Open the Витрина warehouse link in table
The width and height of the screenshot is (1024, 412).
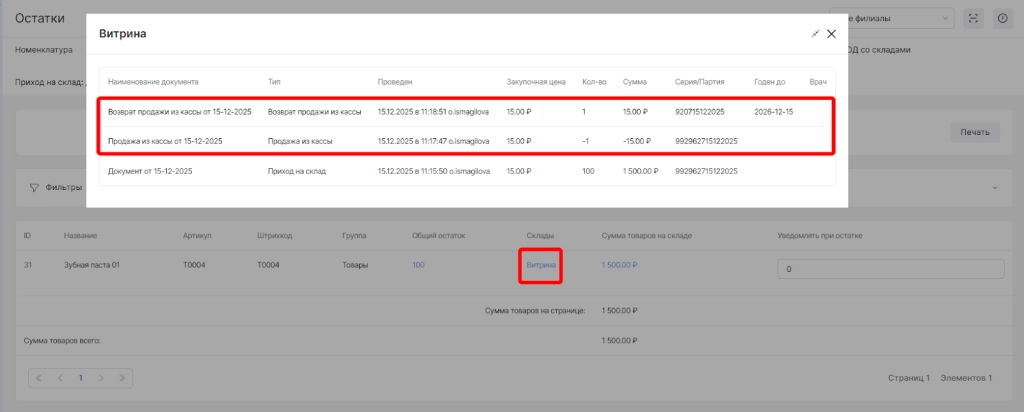point(541,265)
